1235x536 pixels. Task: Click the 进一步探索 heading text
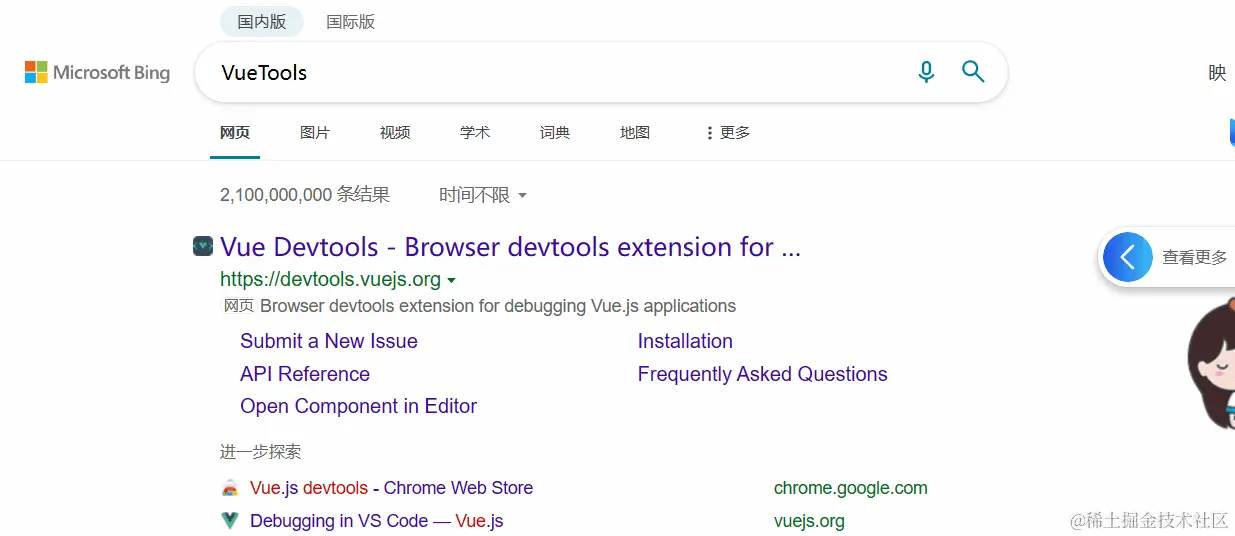click(x=261, y=452)
